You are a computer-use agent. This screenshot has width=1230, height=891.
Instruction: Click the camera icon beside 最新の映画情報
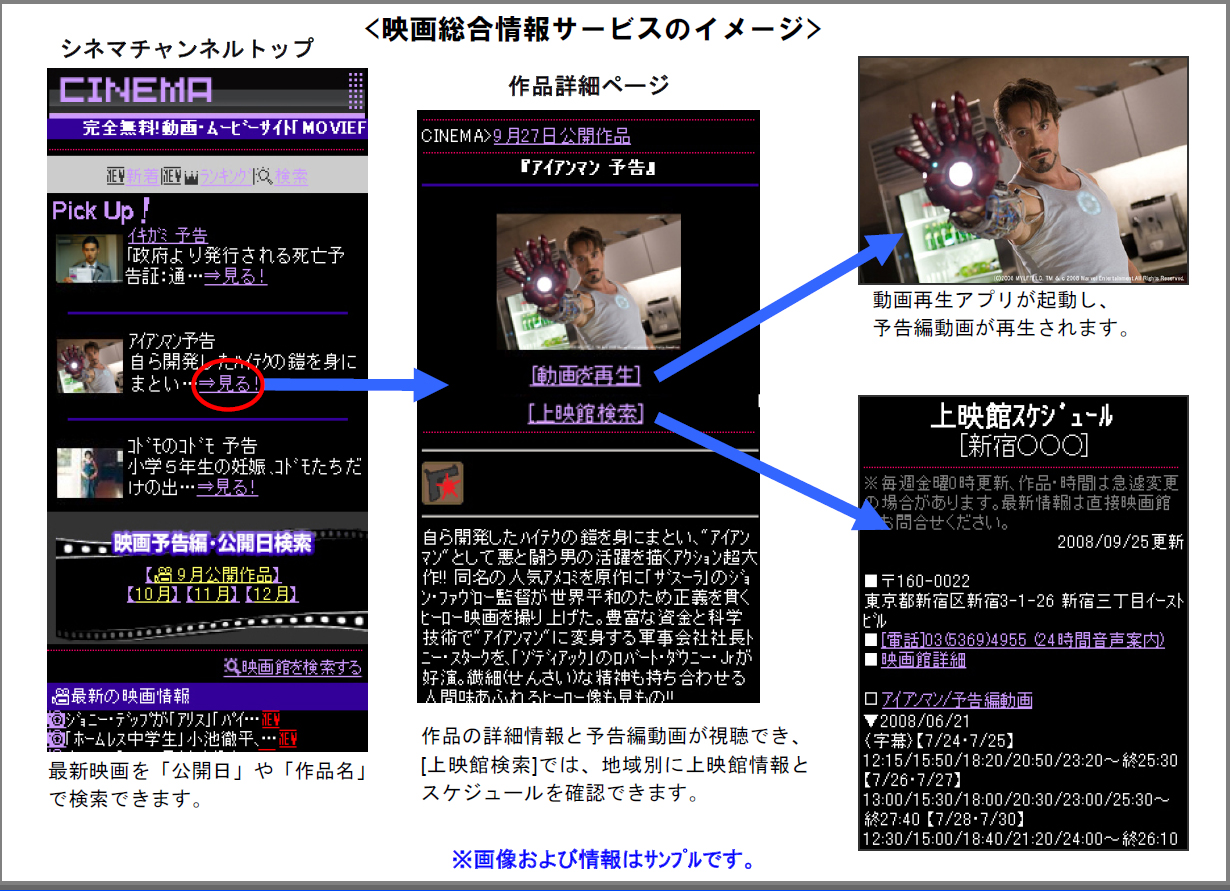(60, 696)
